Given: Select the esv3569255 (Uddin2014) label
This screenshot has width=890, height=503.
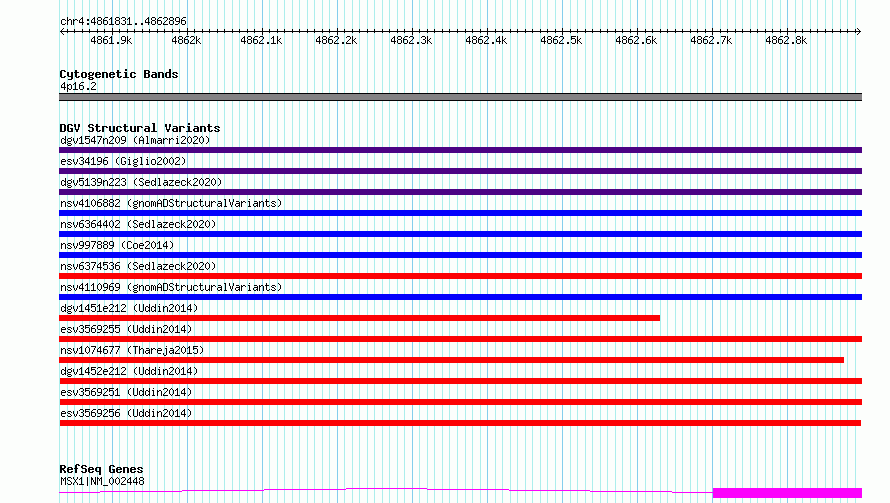Looking at the screenshot, I should point(126,329).
